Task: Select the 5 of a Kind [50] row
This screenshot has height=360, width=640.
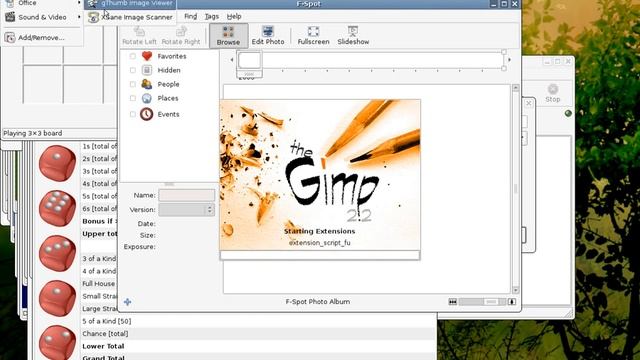Action: pos(259,321)
